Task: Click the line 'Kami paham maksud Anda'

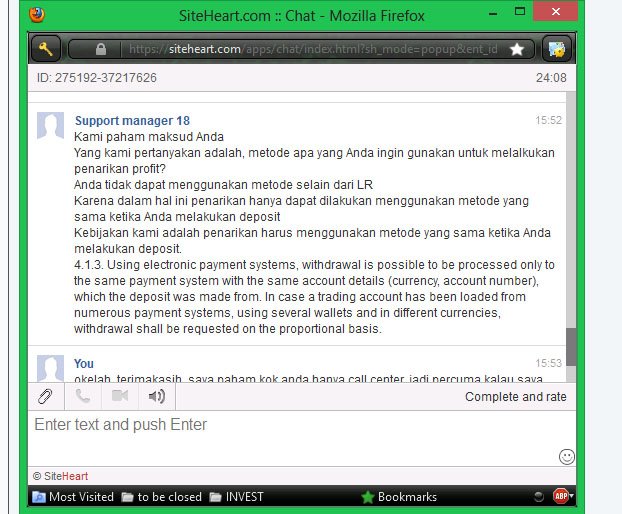Action: pos(149,137)
